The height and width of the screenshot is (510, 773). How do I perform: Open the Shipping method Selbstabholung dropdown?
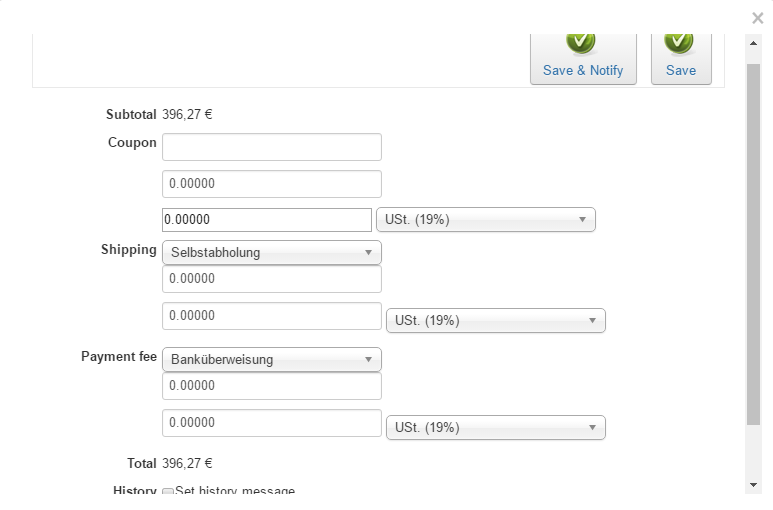(x=271, y=253)
